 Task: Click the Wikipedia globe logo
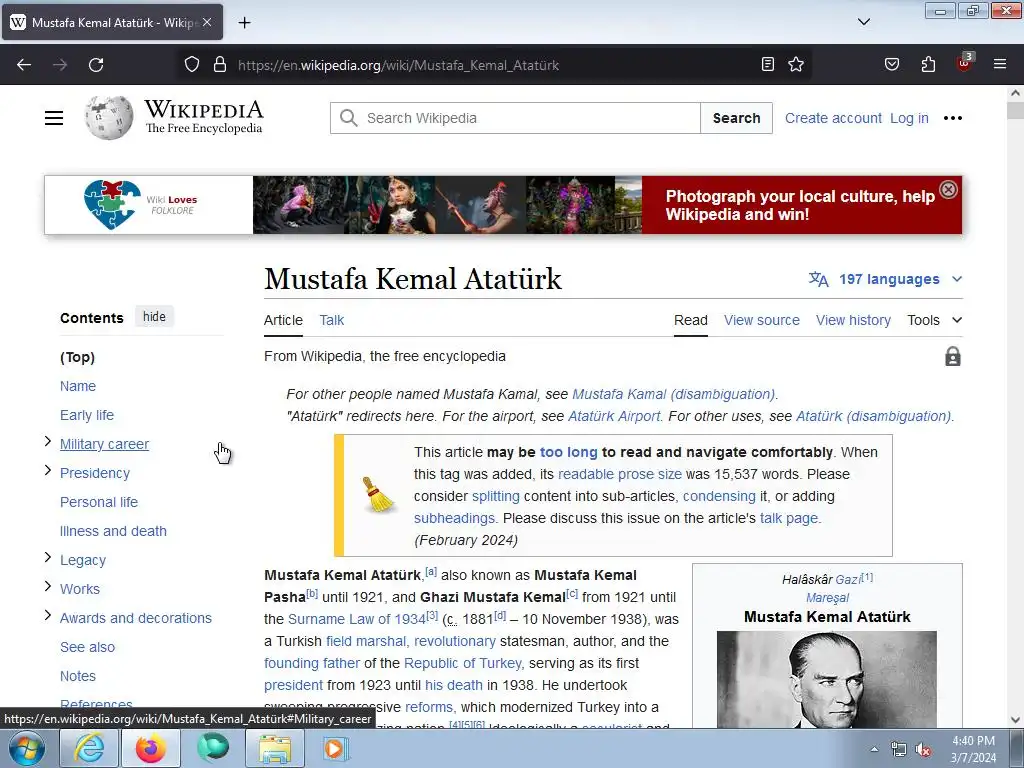tap(108, 118)
